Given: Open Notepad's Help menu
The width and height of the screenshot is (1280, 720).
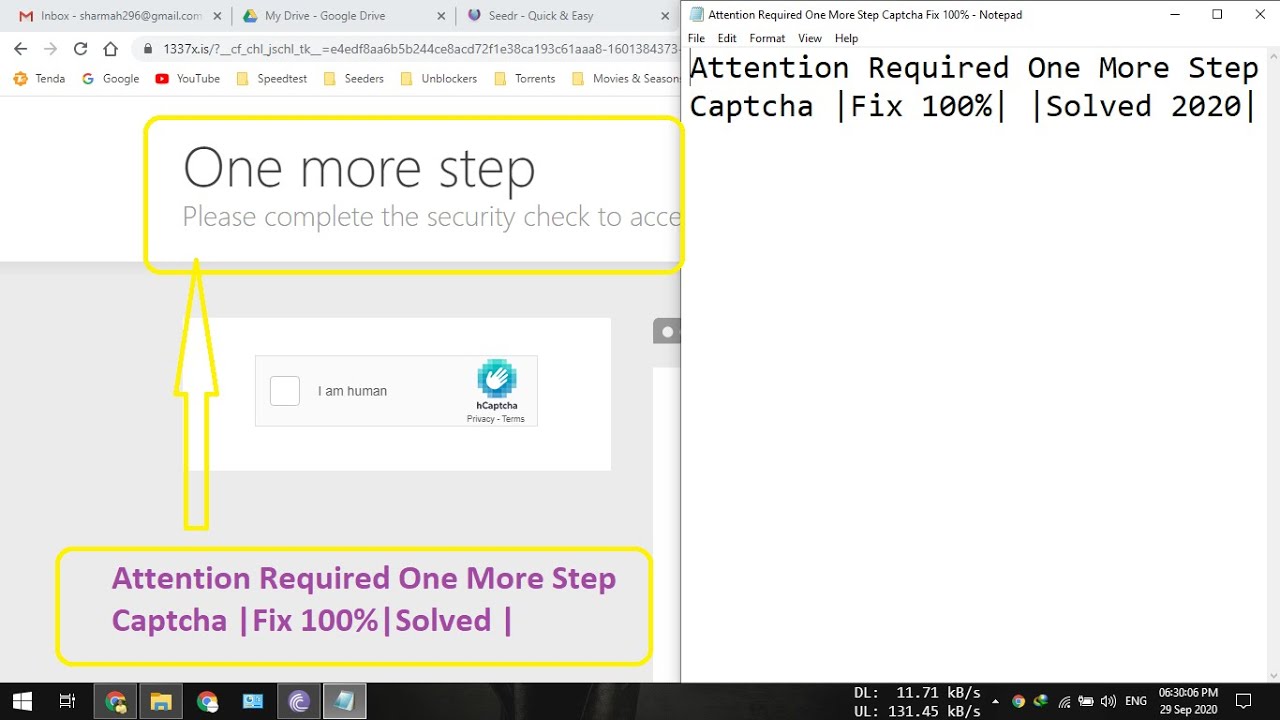Looking at the screenshot, I should pyautogui.click(x=846, y=38).
